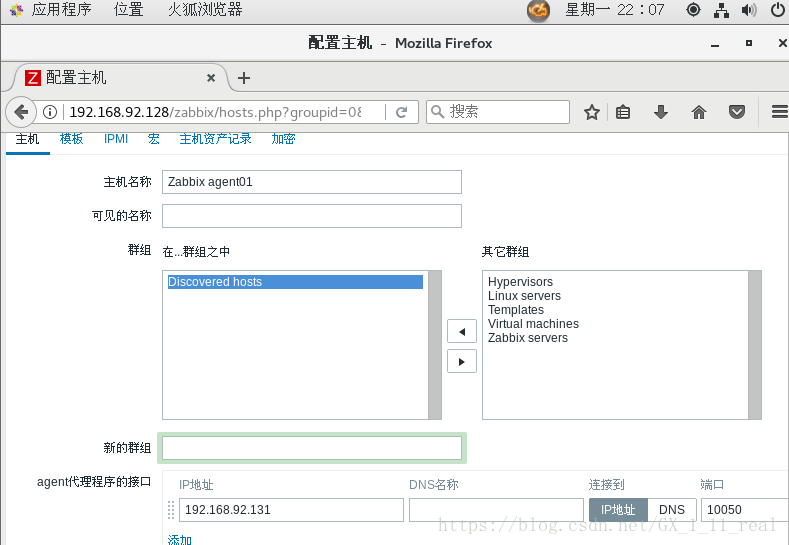Go back with the browser back arrow
This screenshot has width=789, height=545.
point(21,112)
